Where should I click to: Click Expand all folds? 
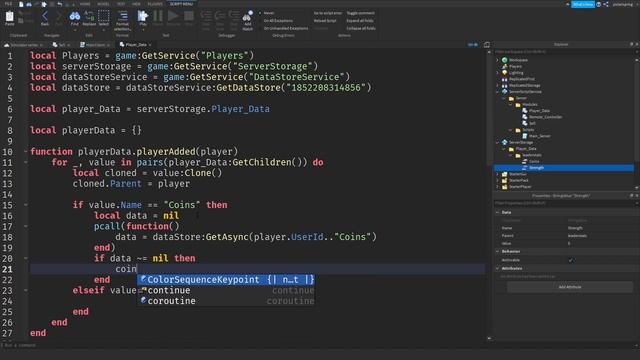point(359,20)
